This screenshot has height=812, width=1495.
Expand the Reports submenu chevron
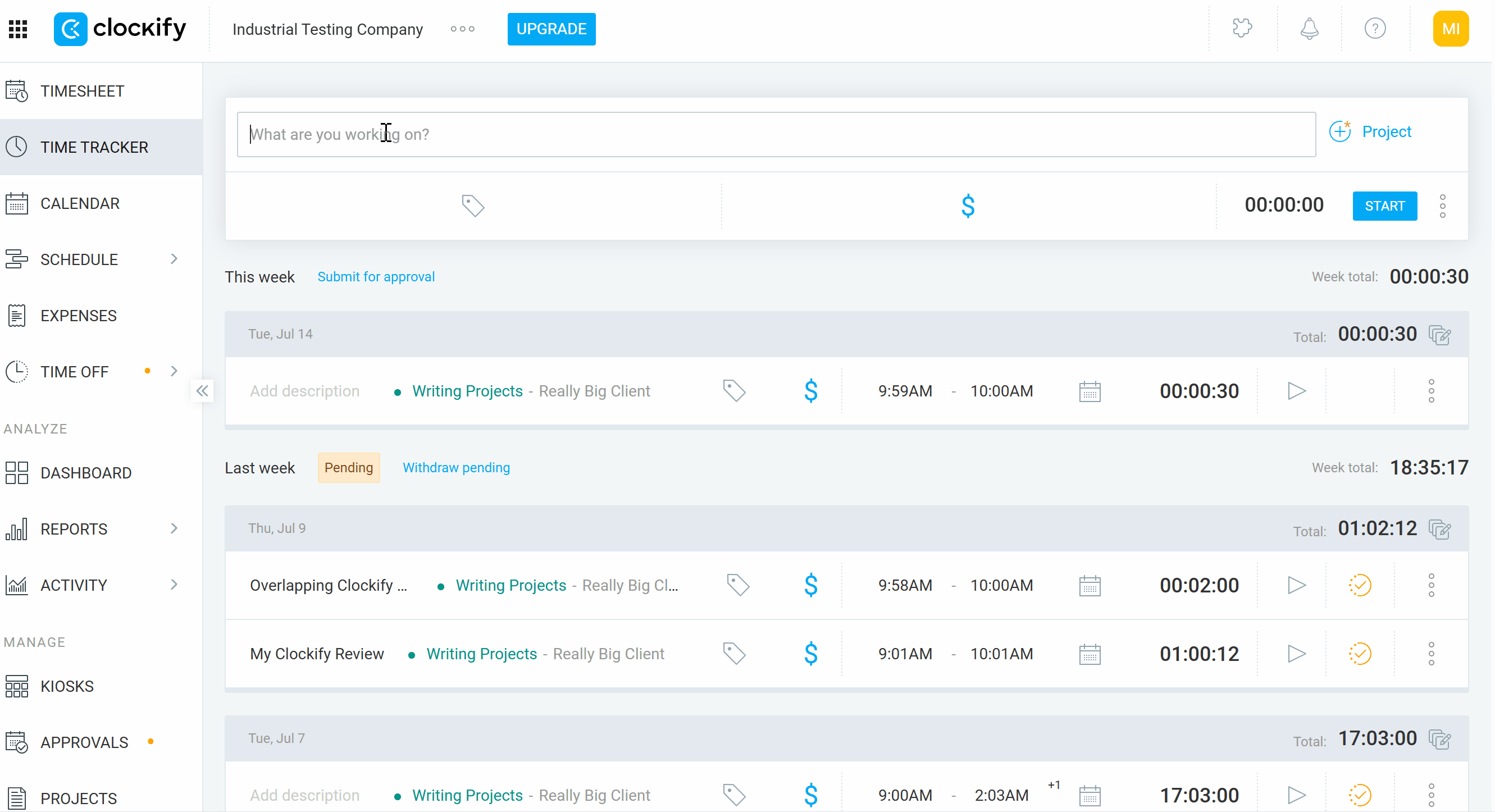click(x=174, y=529)
